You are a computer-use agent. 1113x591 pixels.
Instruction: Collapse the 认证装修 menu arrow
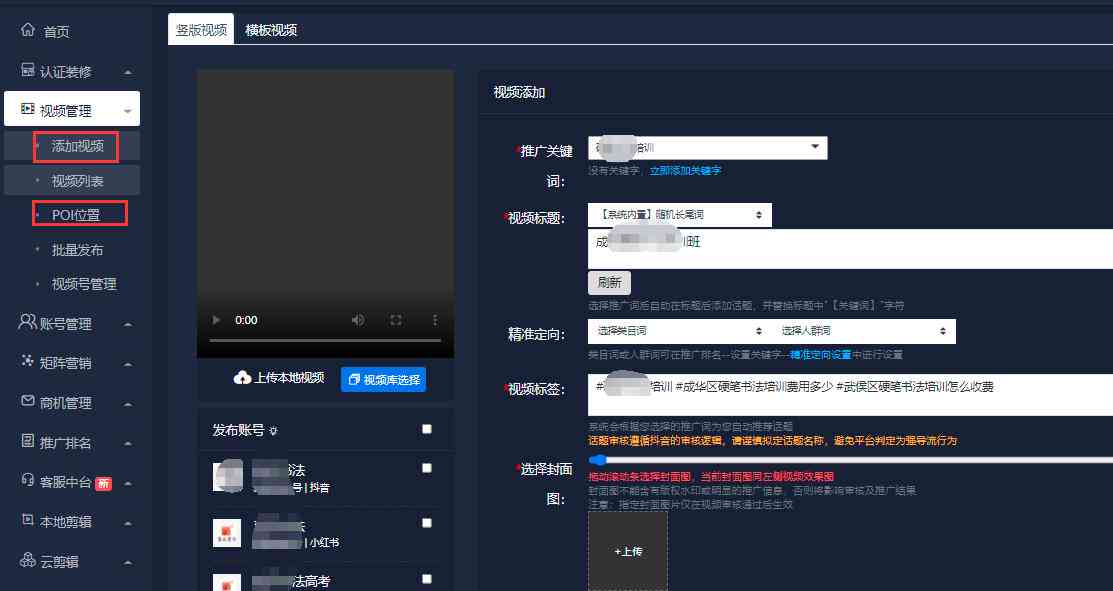coord(128,72)
